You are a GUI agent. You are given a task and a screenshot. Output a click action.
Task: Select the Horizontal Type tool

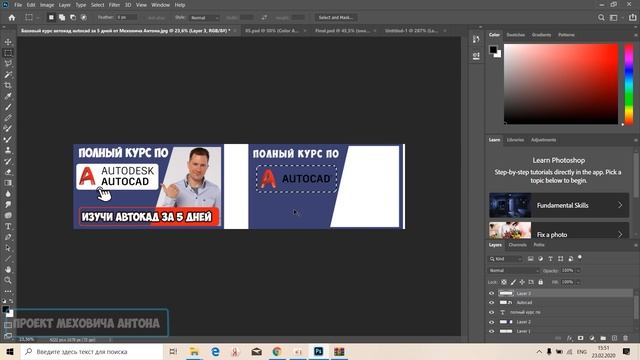pos(8,226)
